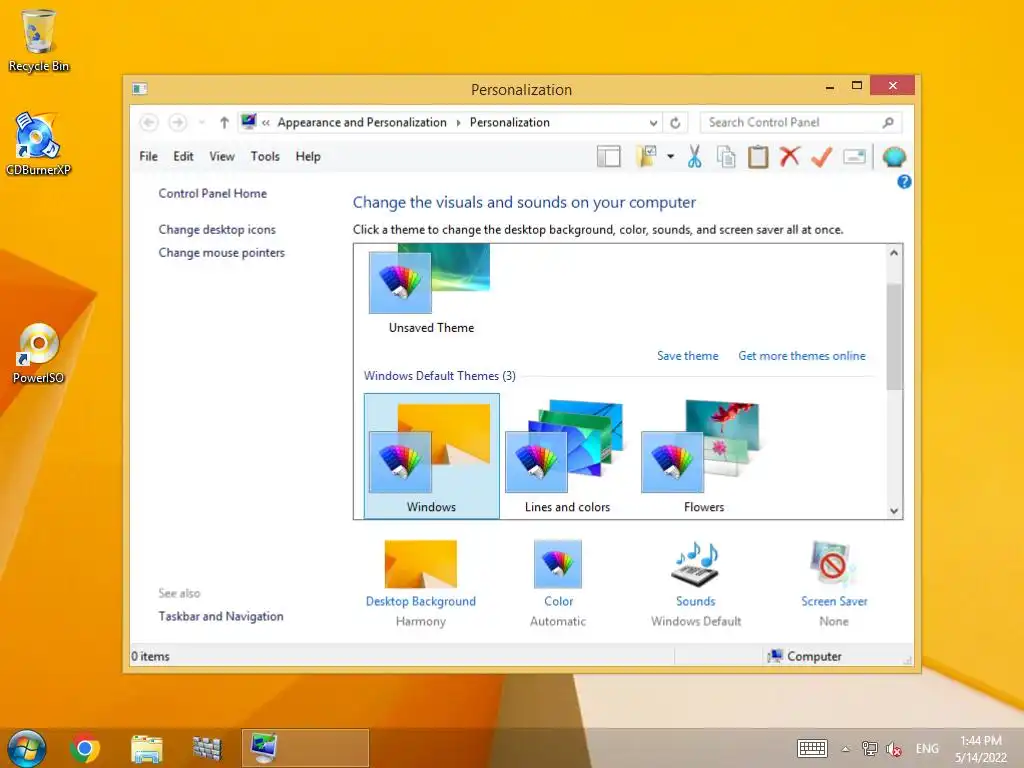1024x768 pixels.
Task: Open the folder options dropdown arrow
Action: tap(670, 157)
